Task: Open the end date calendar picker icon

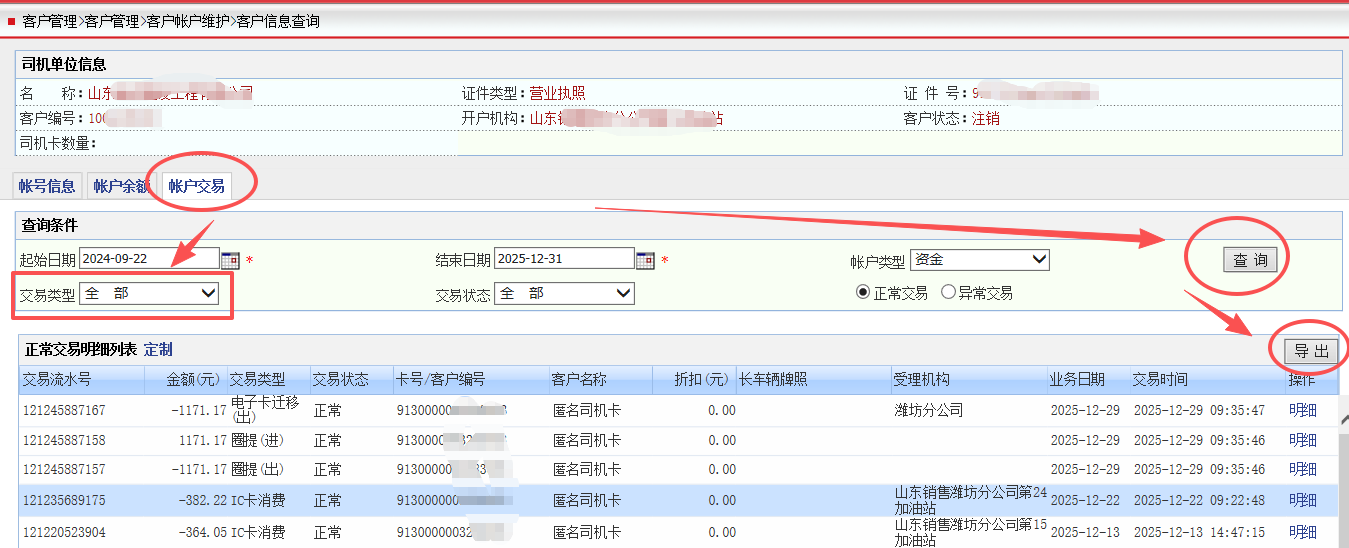Action: 645,260
